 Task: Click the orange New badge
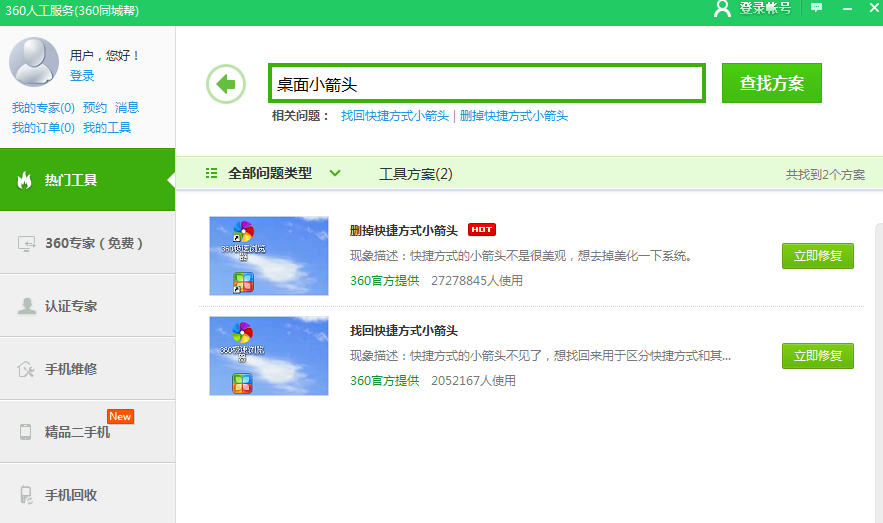pos(121,417)
